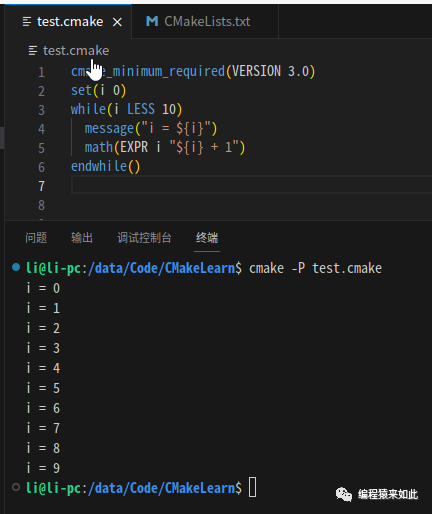Click the terminal output line 'i = 5'
This screenshot has height=514, width=432.
pos(43,388)
